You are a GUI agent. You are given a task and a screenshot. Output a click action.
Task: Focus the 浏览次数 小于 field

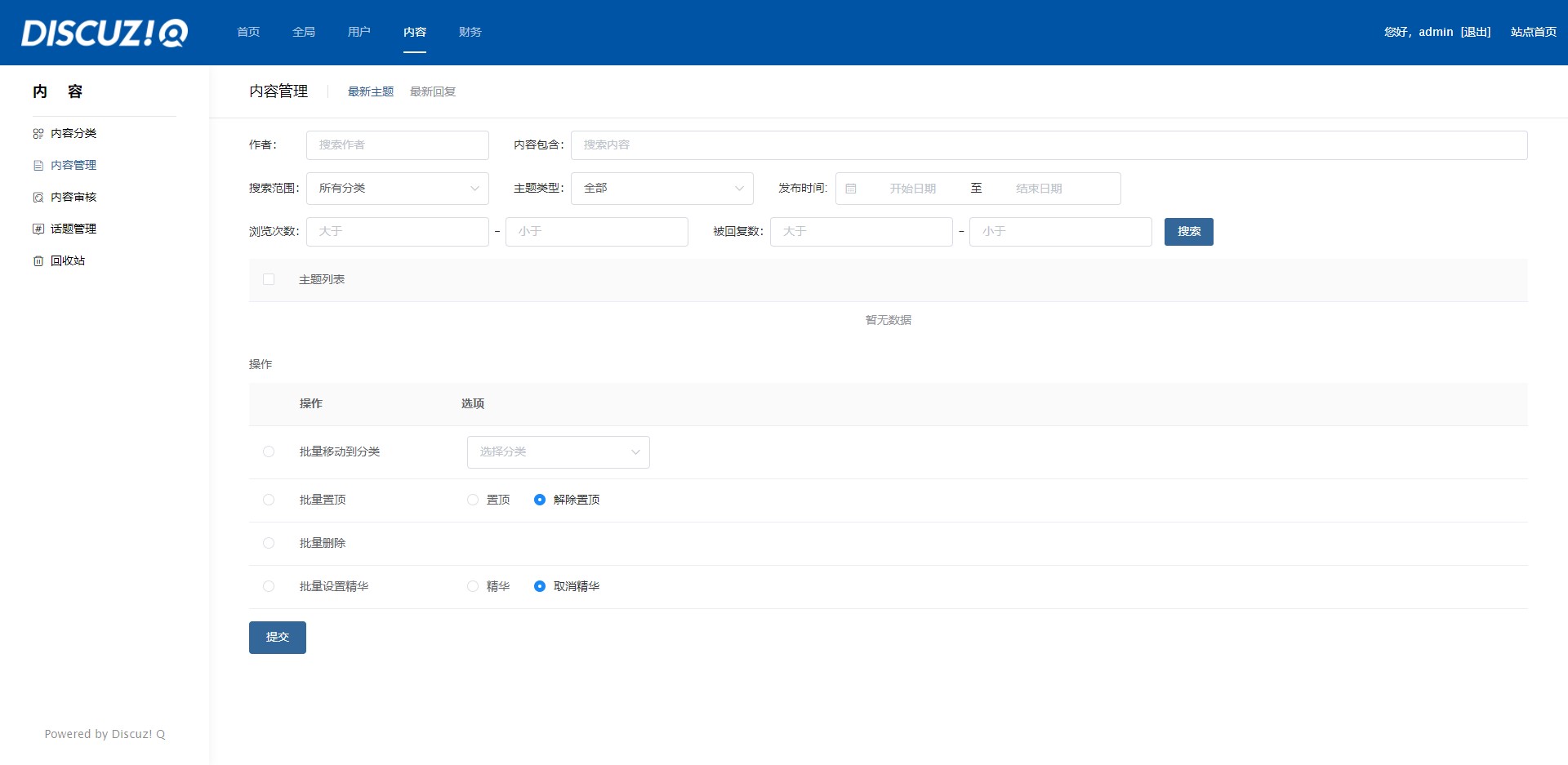597,232
